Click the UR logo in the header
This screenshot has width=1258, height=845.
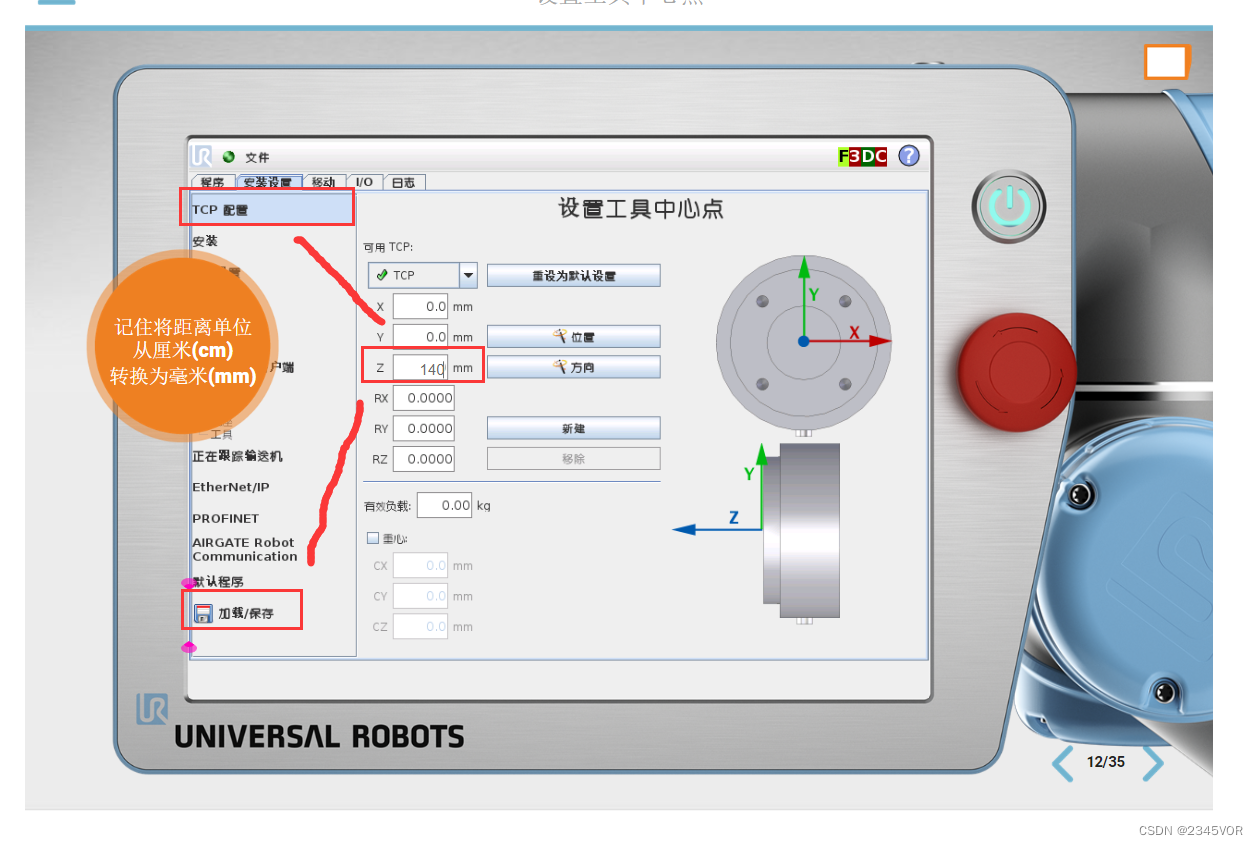(x=202, y=157)
